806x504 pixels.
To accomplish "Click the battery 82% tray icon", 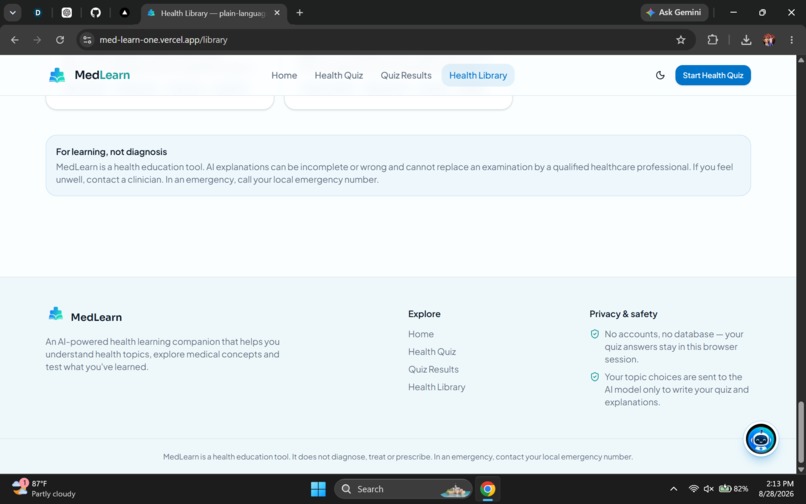I will coord(734,489).
